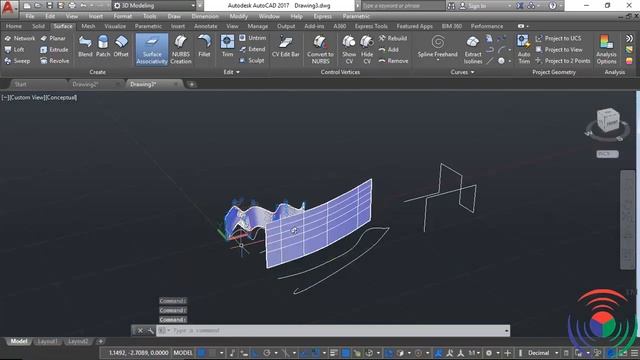Click Show CV

pyautogui.click(x=349, y=49)
